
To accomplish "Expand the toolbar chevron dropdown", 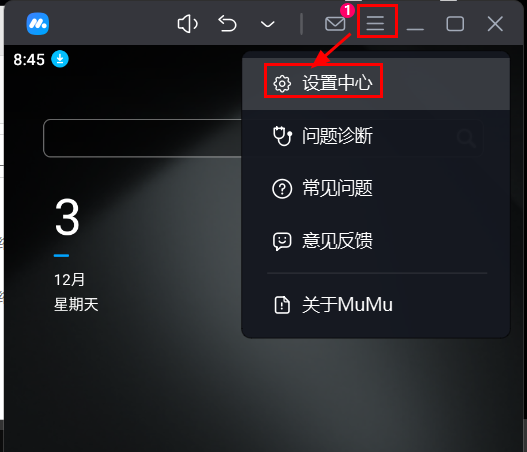I will [268, 24].
